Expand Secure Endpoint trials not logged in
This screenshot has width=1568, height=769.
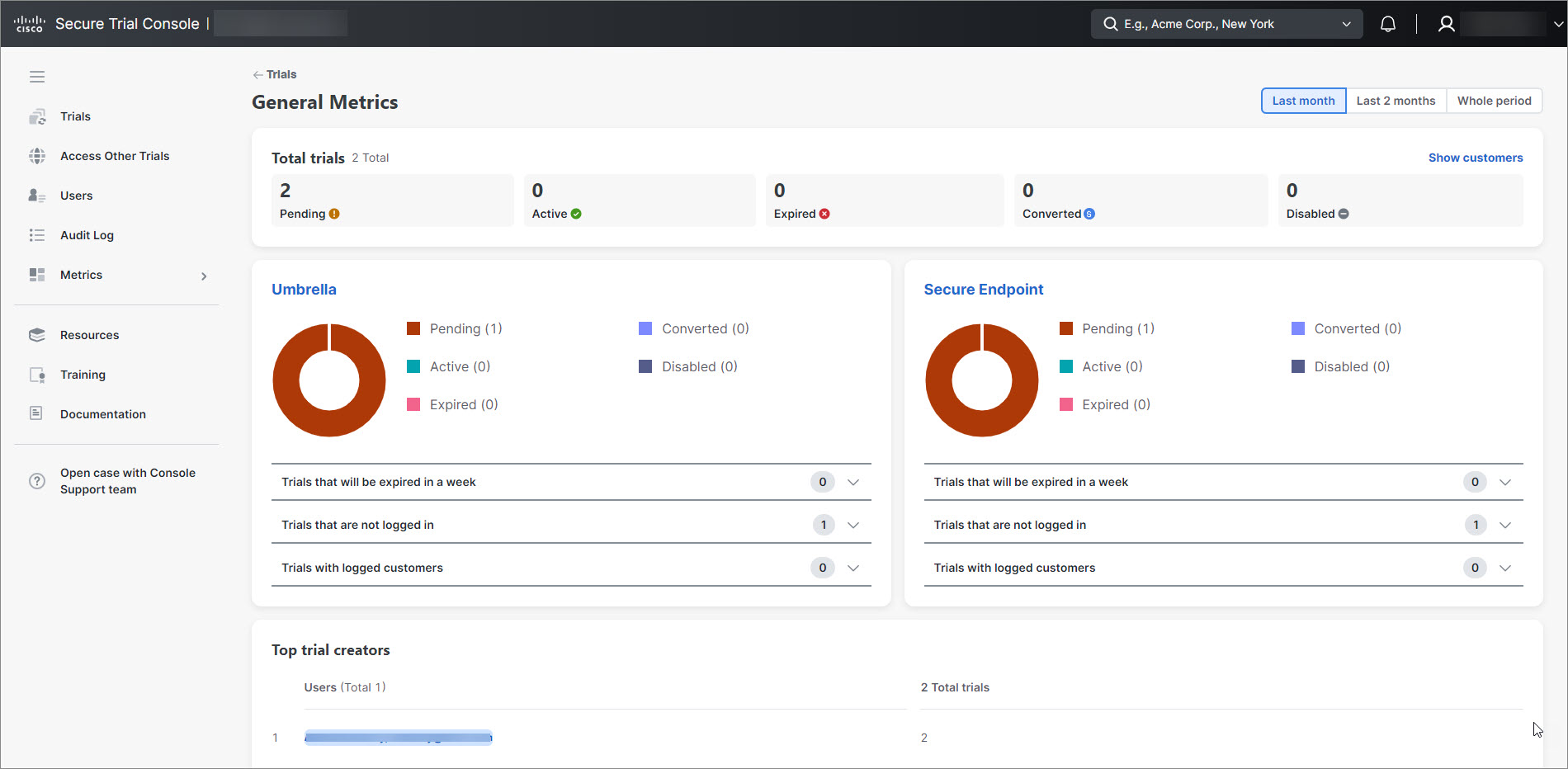point(1505,525)
